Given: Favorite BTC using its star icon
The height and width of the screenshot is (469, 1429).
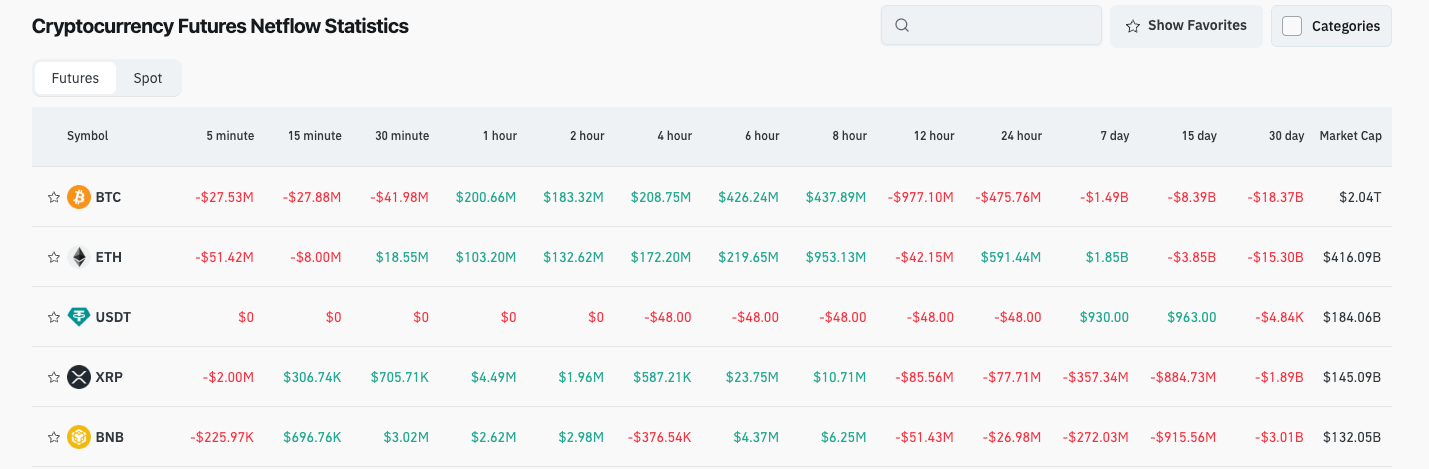Looking at the screenshot, I should (x=54, y=198).
